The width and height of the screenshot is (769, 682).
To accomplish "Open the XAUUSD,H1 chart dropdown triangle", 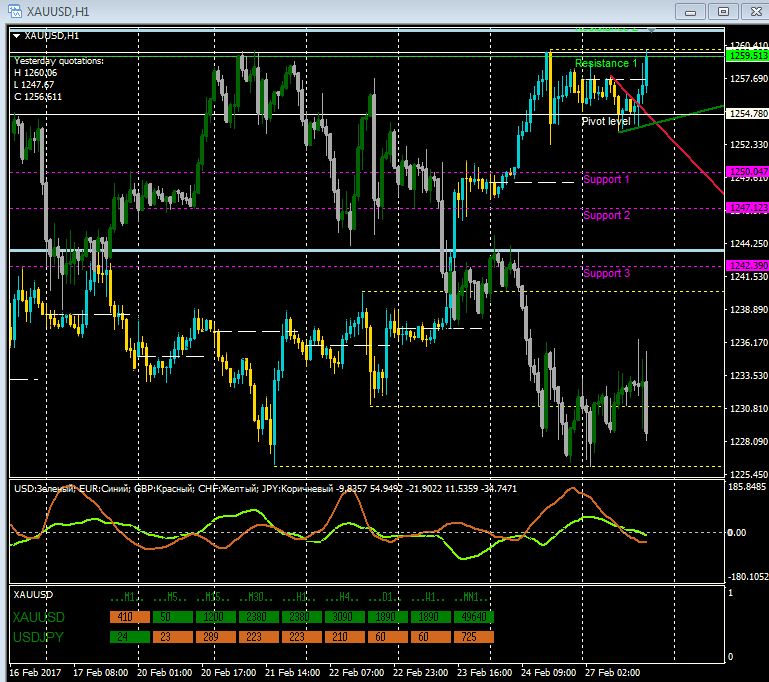I will (16, 36).
